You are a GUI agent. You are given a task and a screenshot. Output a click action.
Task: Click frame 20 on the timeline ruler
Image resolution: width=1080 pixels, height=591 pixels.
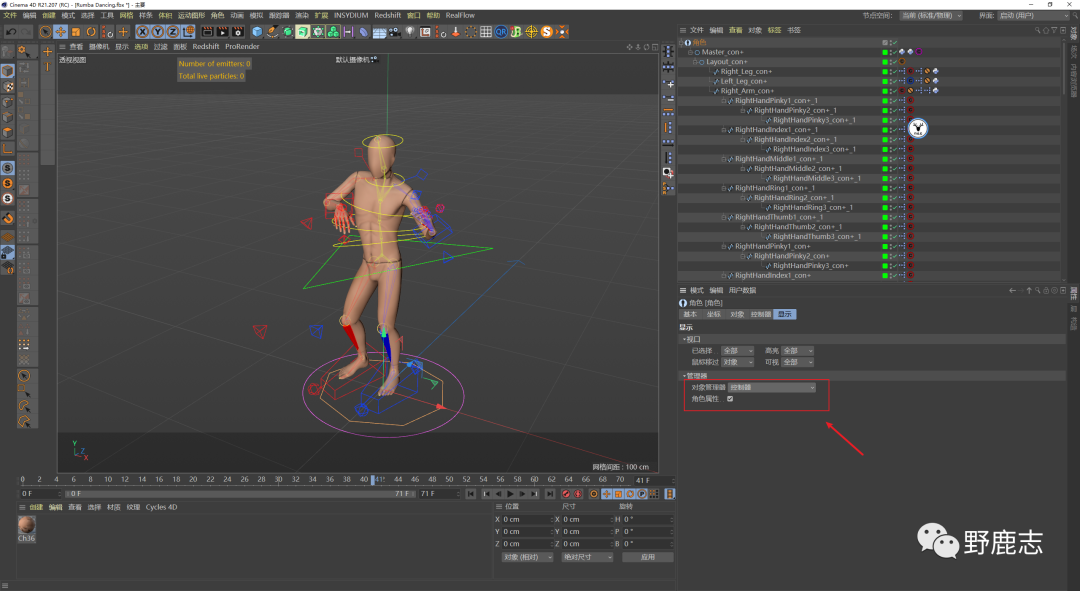[193, 480]
